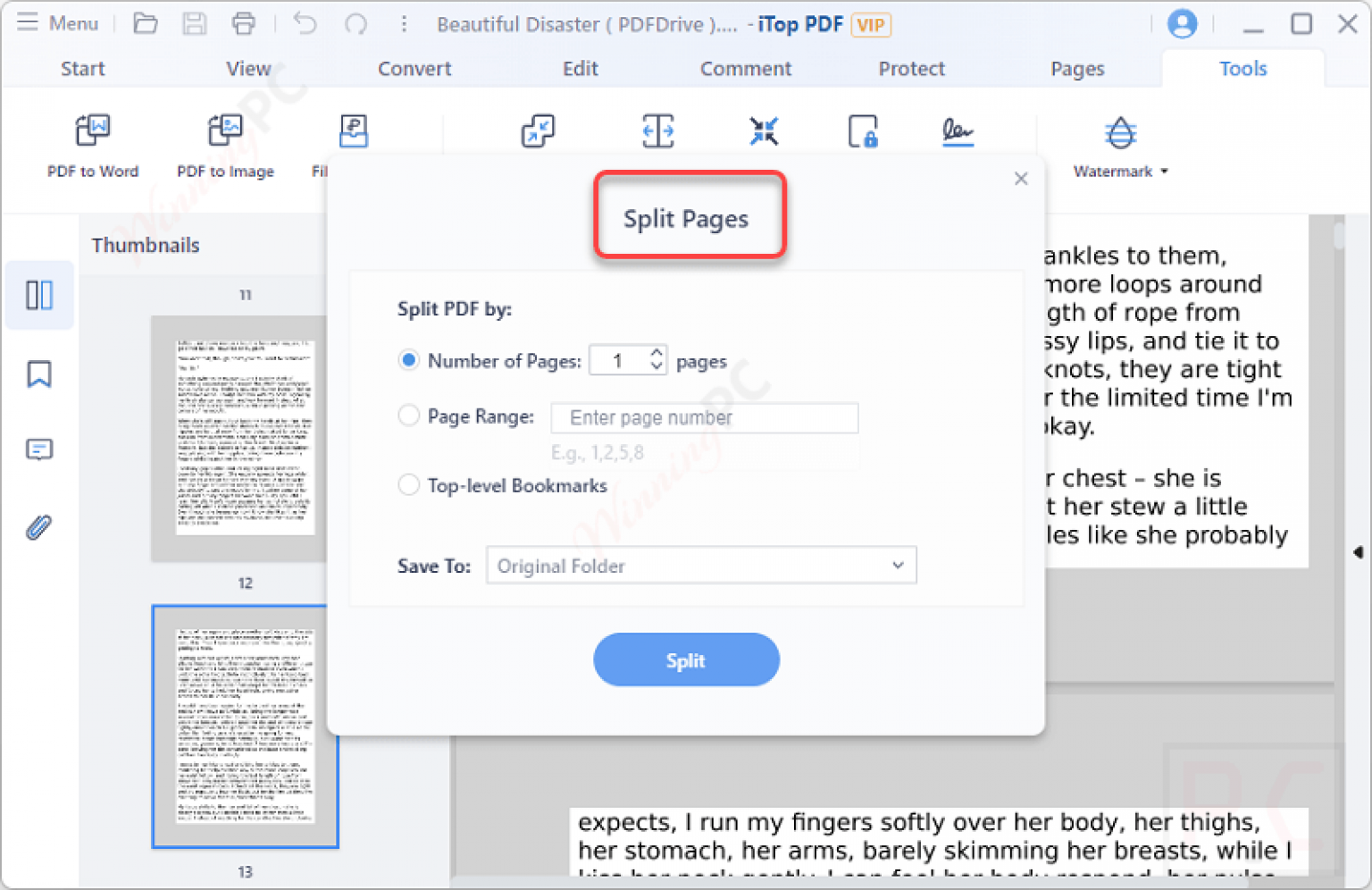
Task: Open the PDF to Image converter
Action: (x=226, y=143)
